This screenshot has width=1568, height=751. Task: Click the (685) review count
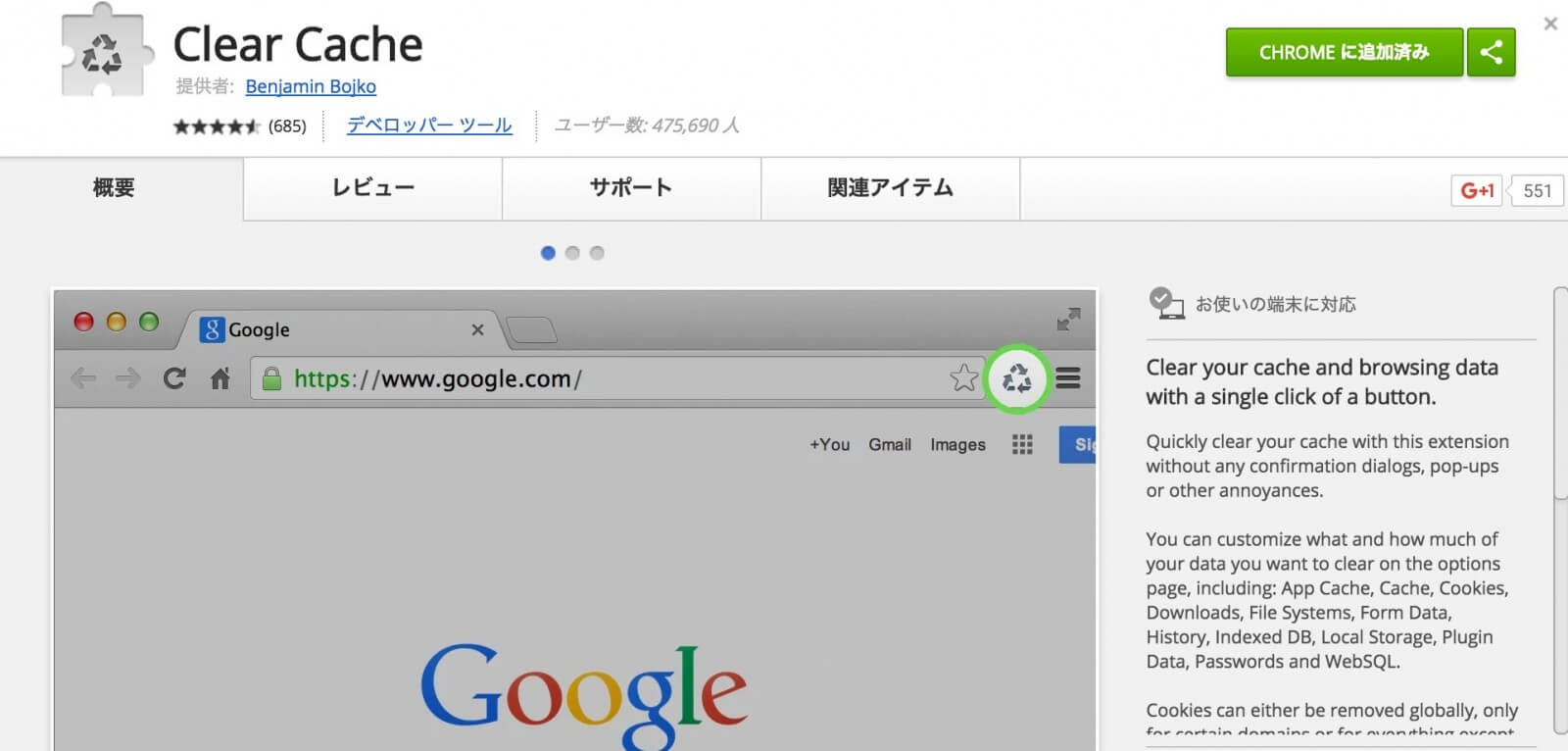(287, 126)
